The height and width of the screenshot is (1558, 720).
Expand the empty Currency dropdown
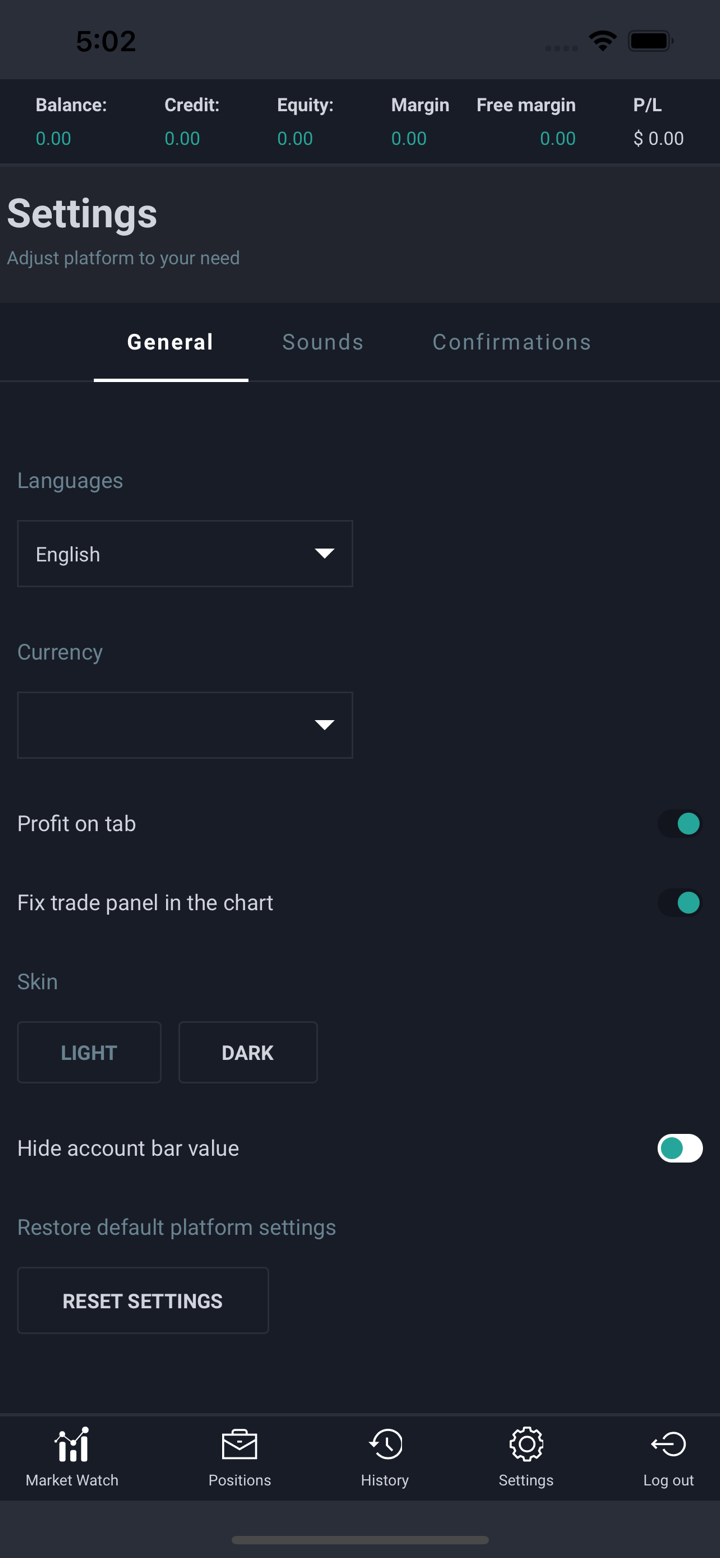(185, 725)
